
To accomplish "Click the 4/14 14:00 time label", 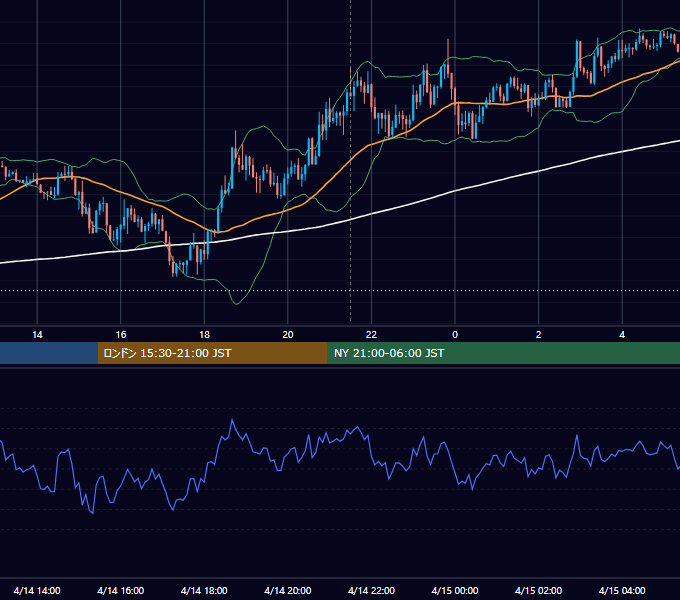I will tap(37, 590).
